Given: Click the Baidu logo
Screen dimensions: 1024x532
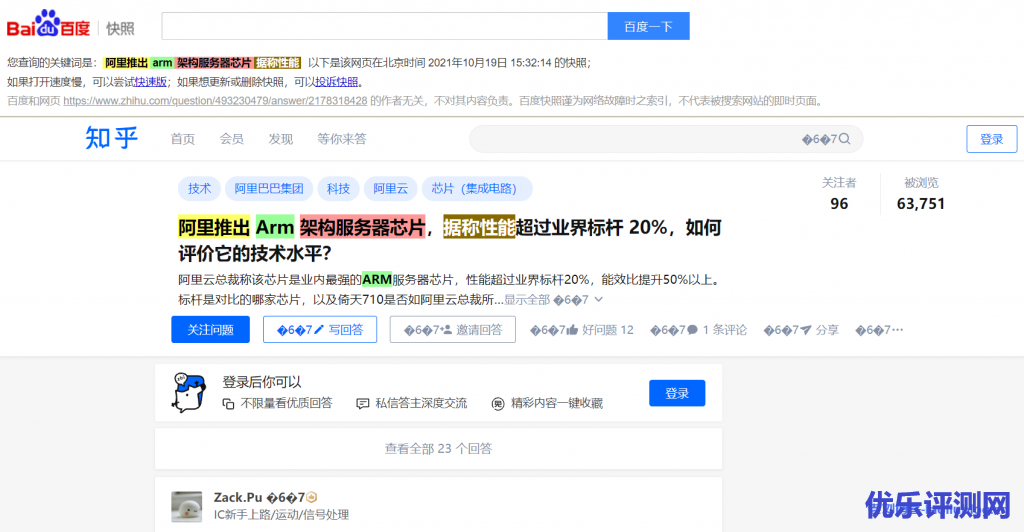Looking at the screenshot, I should tap(48, 25).
